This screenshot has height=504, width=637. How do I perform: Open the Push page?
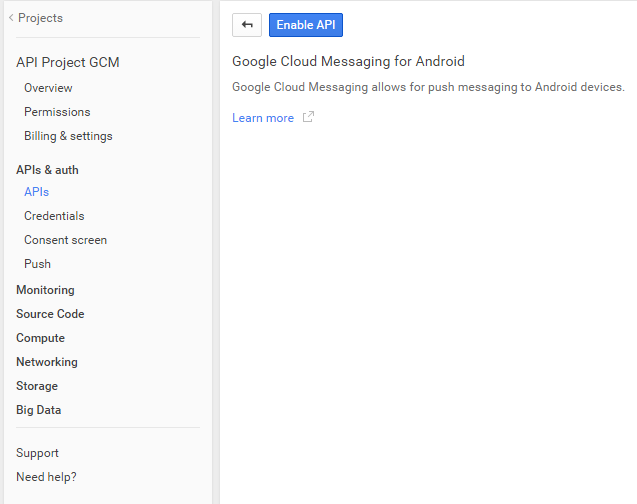pos(37,264)
